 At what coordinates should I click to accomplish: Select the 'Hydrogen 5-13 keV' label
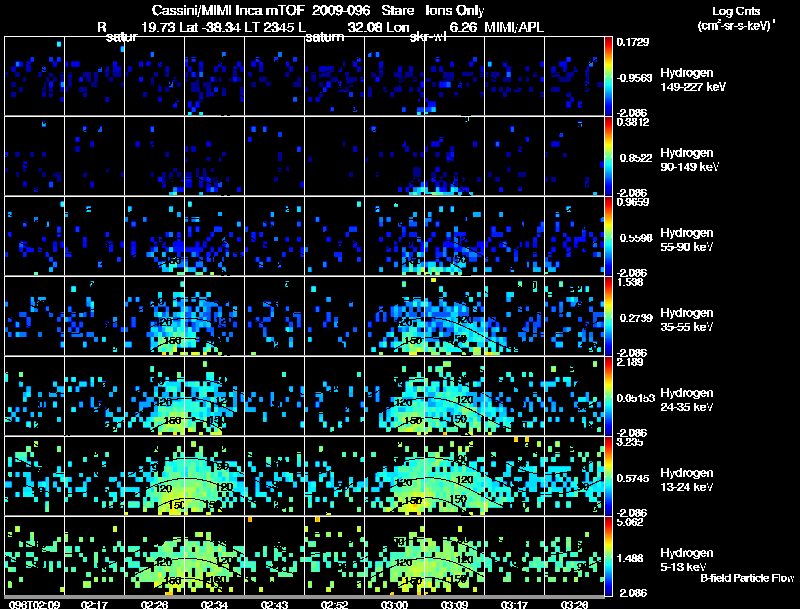tap(687, 560)
